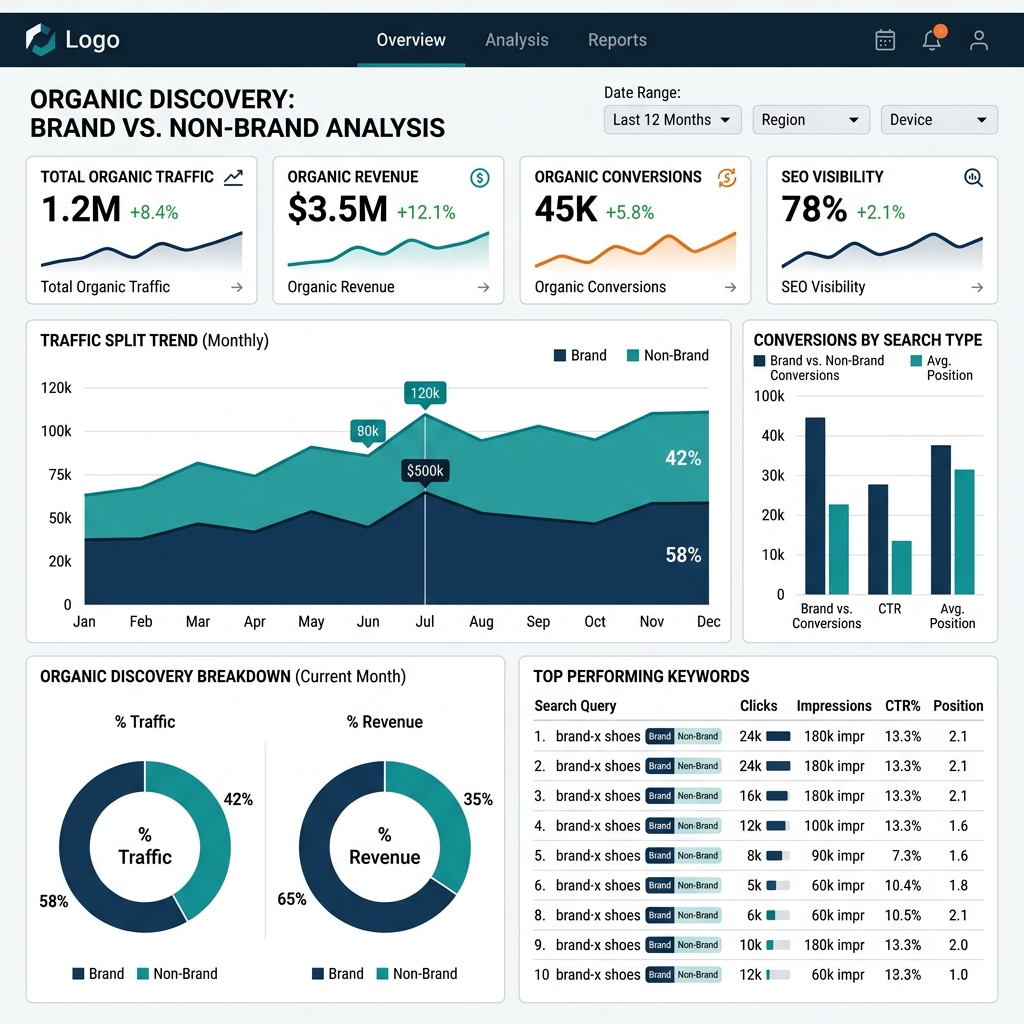Click Brand legend under % Traffic donut
Screen dimensions: 1024x1024
tap(98, 974)
